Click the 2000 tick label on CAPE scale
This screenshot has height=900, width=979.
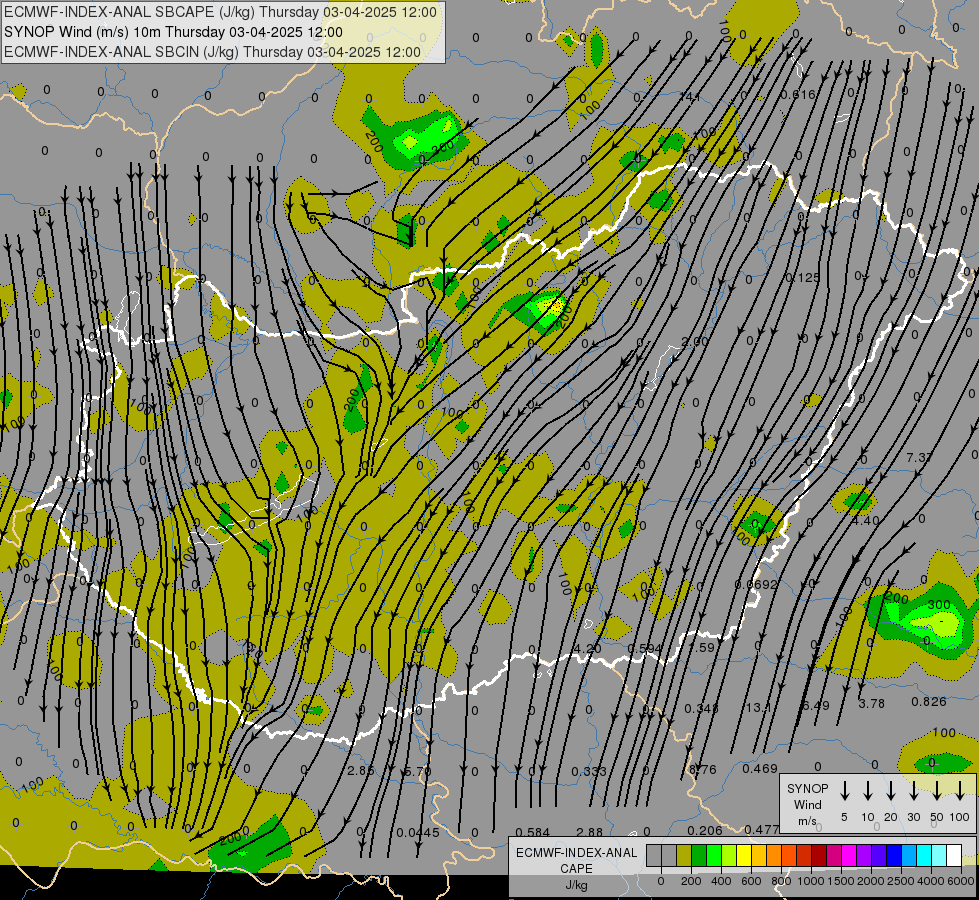pyautogui.click(x=870, y=881)
